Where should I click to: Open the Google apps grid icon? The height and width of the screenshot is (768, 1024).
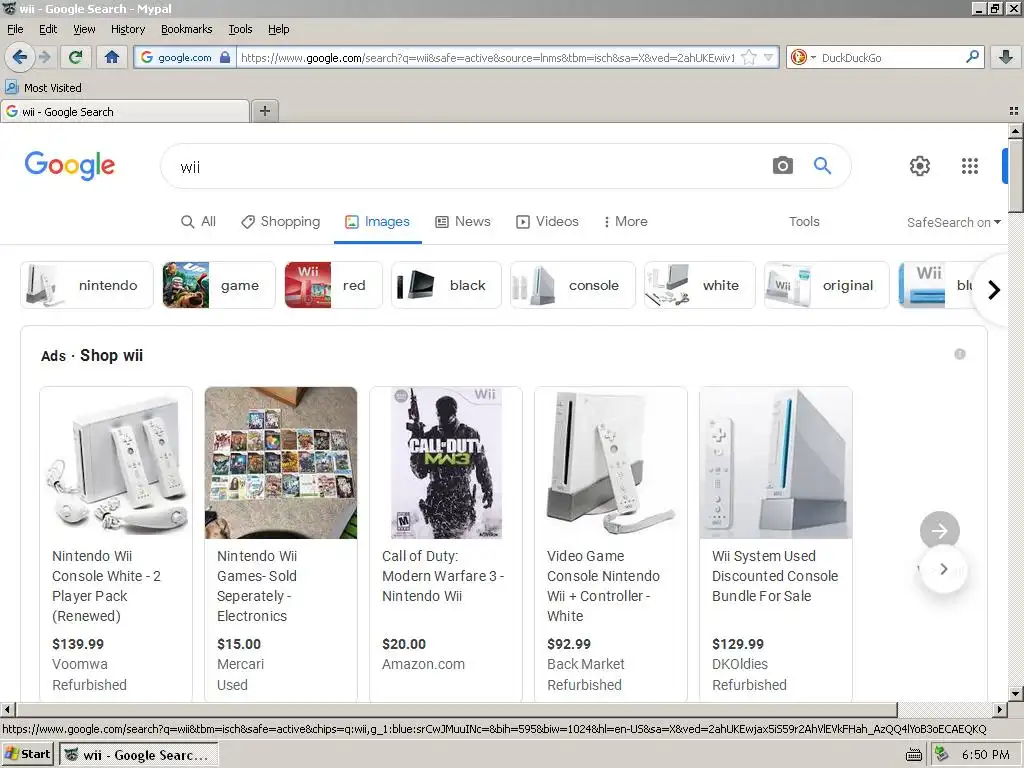coord(970,166)
